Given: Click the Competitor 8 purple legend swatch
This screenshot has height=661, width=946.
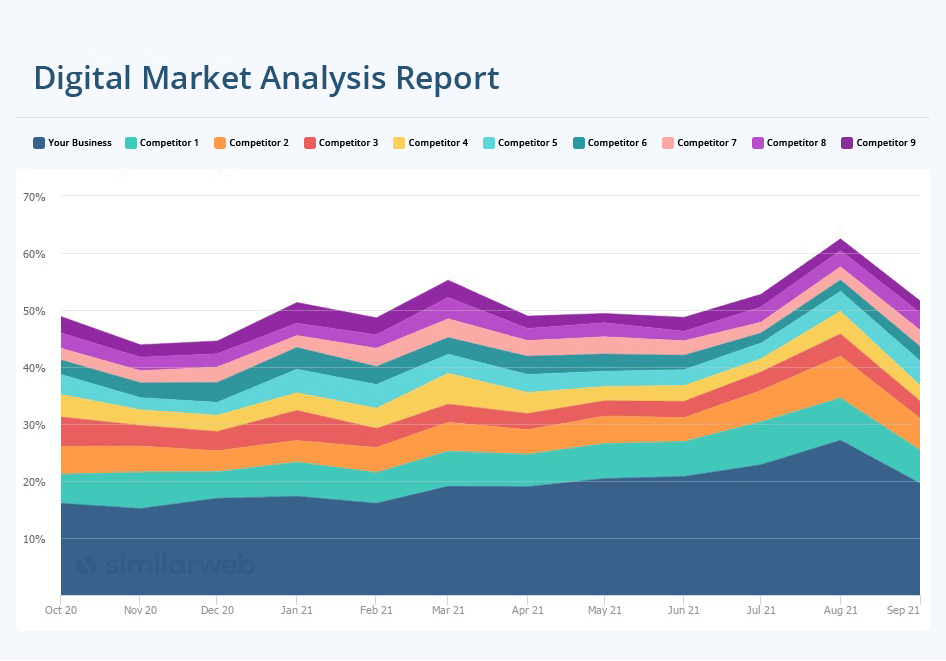Looking at the screenshot, I should point(758,143).
